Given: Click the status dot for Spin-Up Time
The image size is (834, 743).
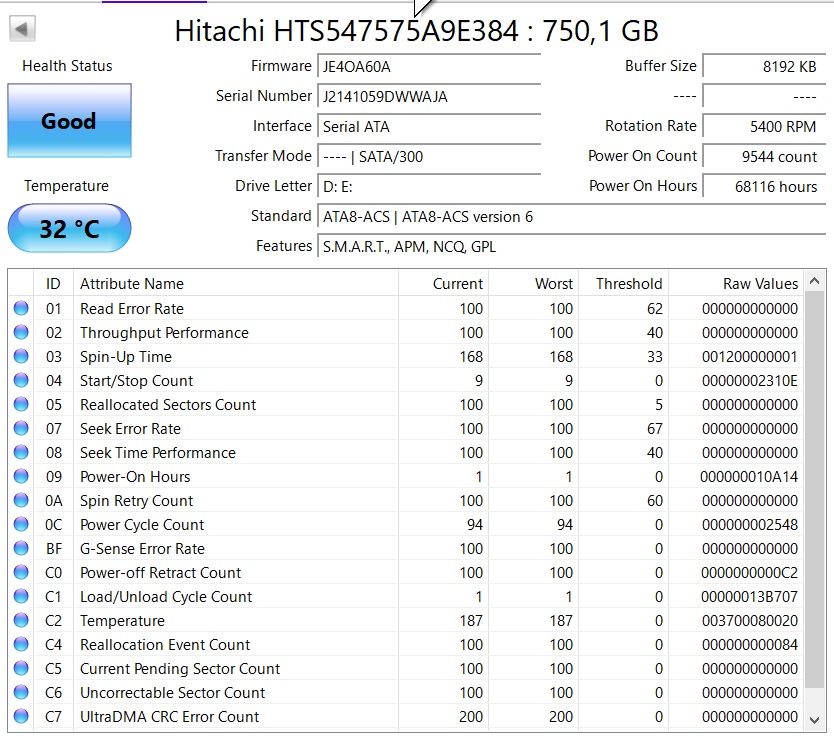Looking at the screenshot, I should (x=21, y=356).
